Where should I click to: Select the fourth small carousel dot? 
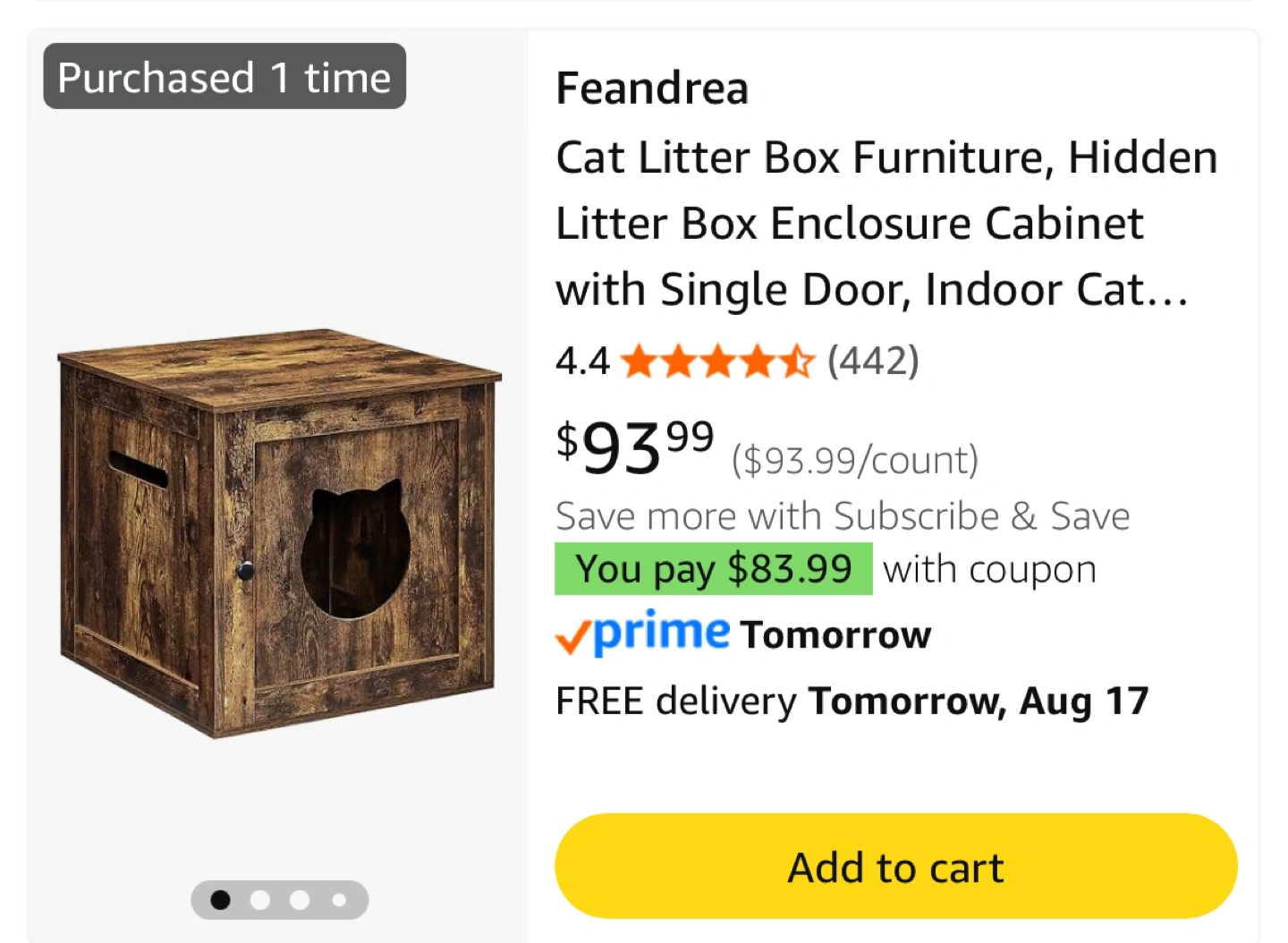(x=339, y=900)
